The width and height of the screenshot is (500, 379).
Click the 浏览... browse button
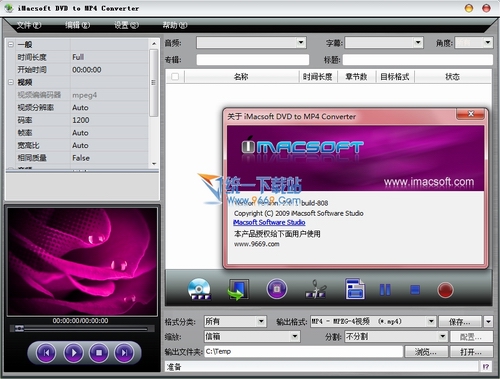426,352
